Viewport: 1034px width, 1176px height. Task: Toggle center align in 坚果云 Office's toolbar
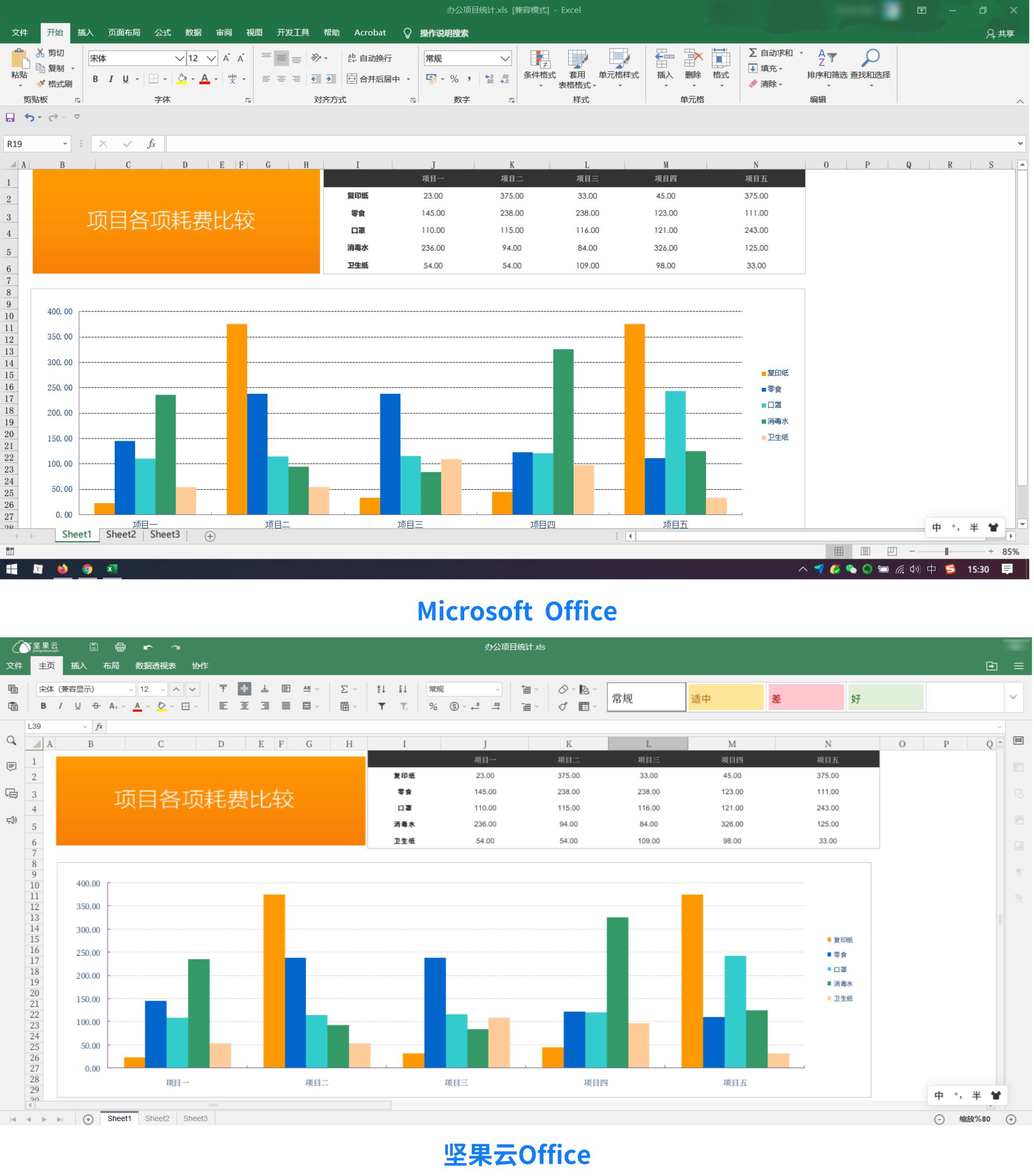244,706
